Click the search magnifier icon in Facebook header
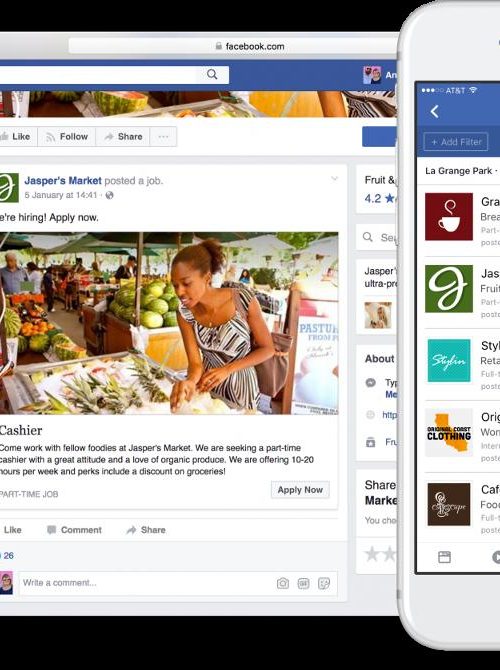 pos(212,74)
